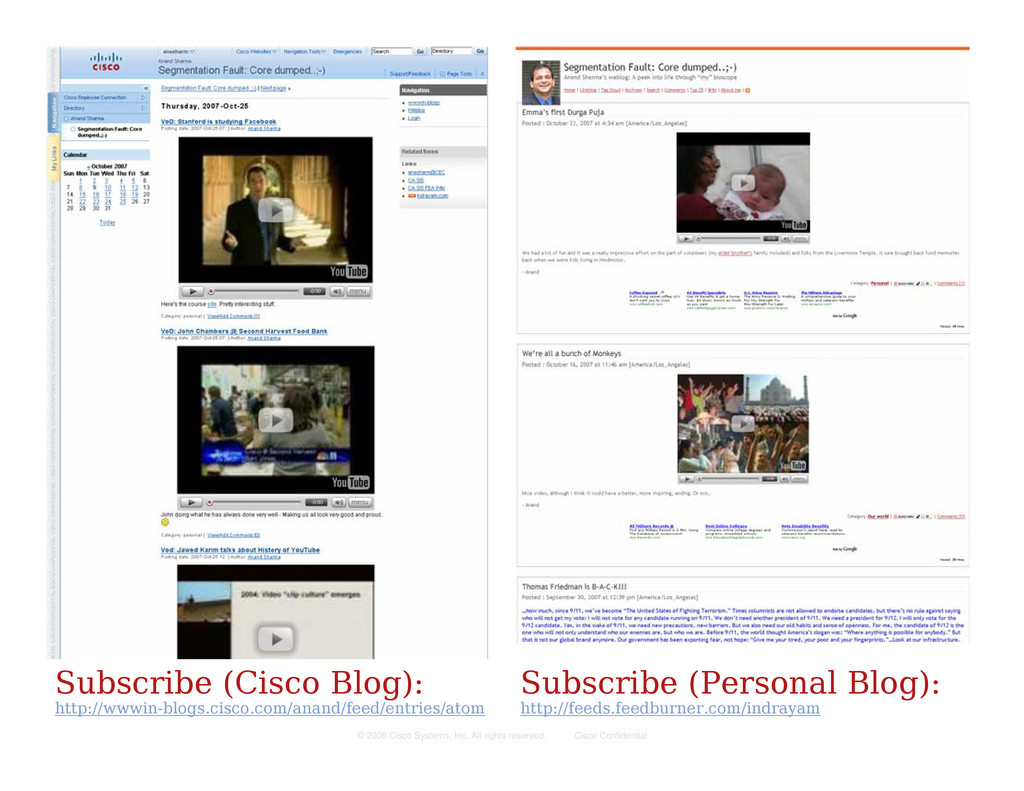Click the Search input field in Cisco header

392,51
